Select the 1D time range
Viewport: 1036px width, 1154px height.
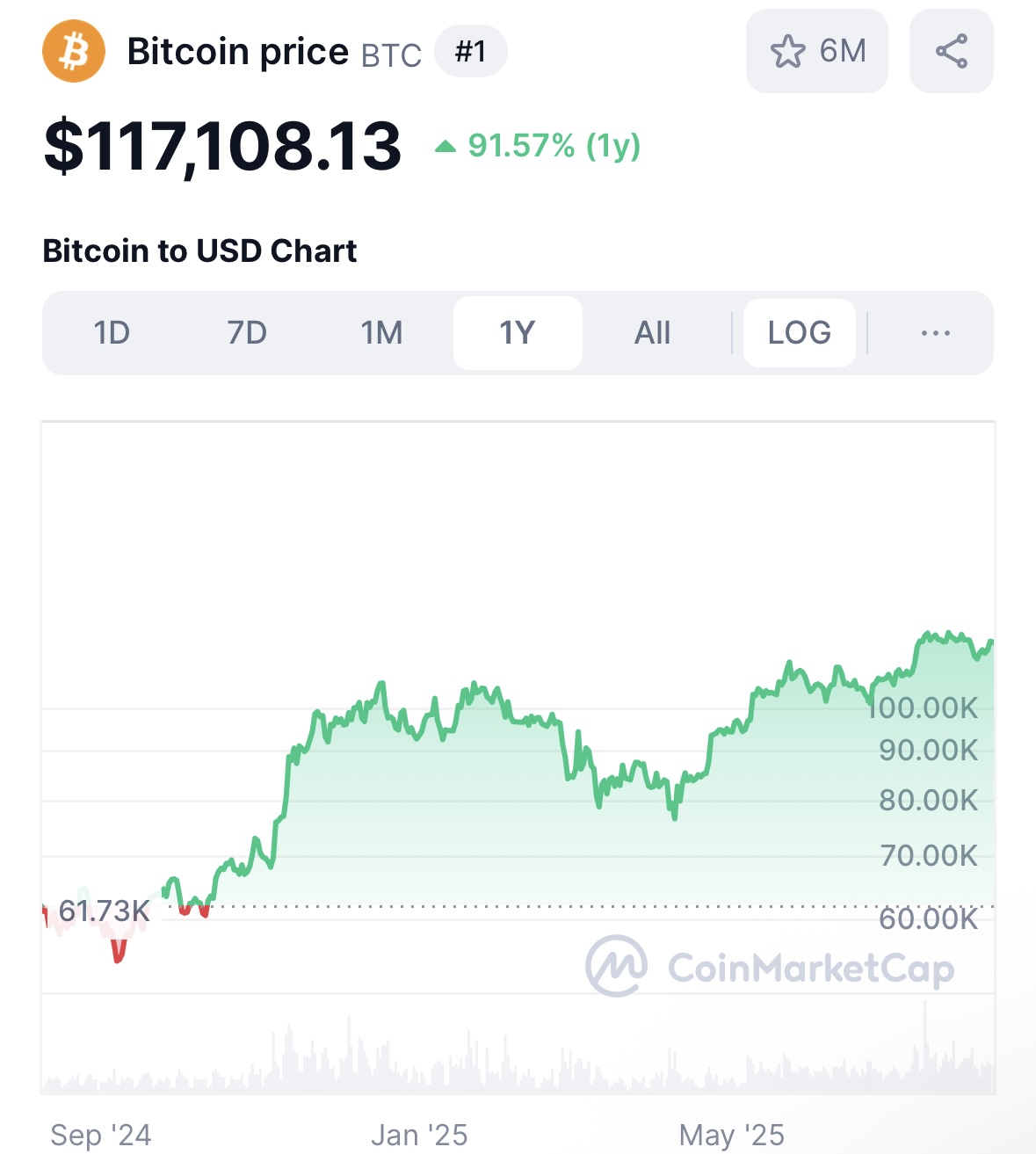pos(112,333)
